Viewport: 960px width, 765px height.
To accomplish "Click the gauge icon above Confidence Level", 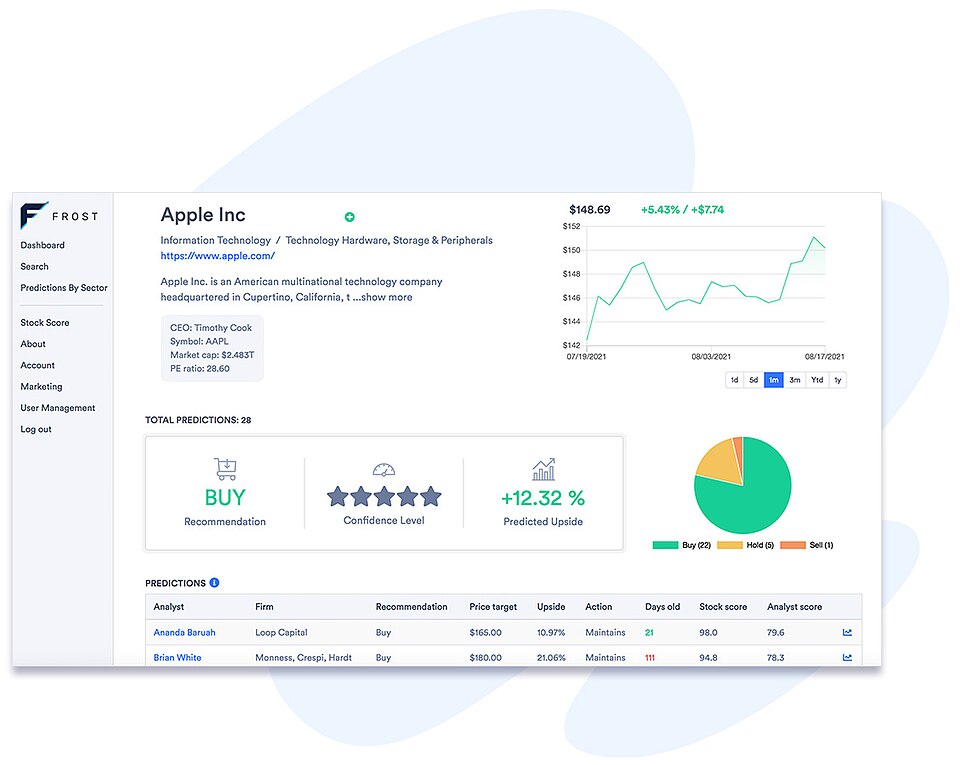I will pos(385,469).
